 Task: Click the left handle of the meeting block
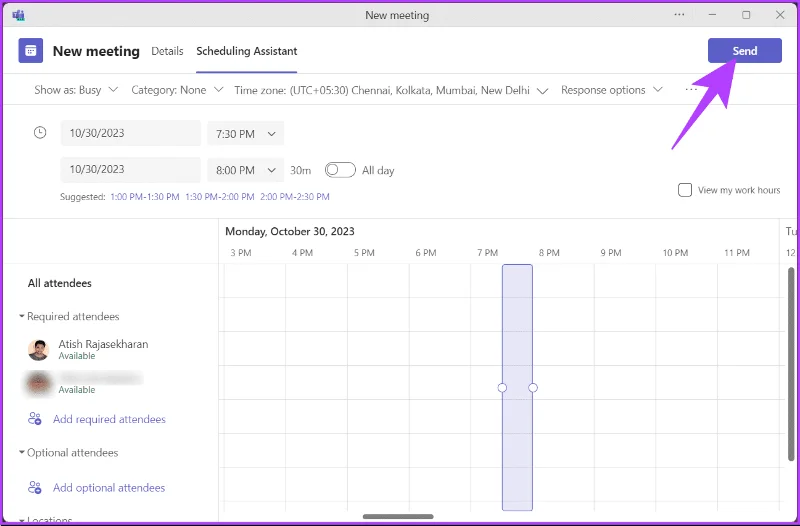coord(502,388)
